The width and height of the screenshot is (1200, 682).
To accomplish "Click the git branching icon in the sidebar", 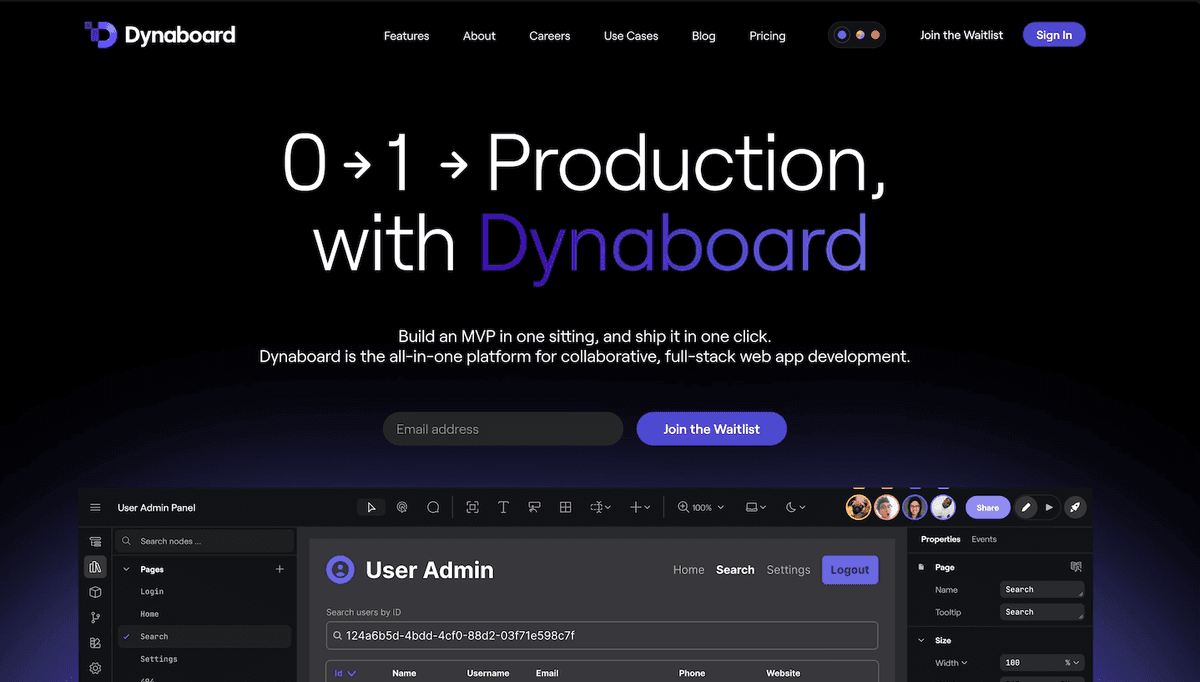I will pos(95,617).
